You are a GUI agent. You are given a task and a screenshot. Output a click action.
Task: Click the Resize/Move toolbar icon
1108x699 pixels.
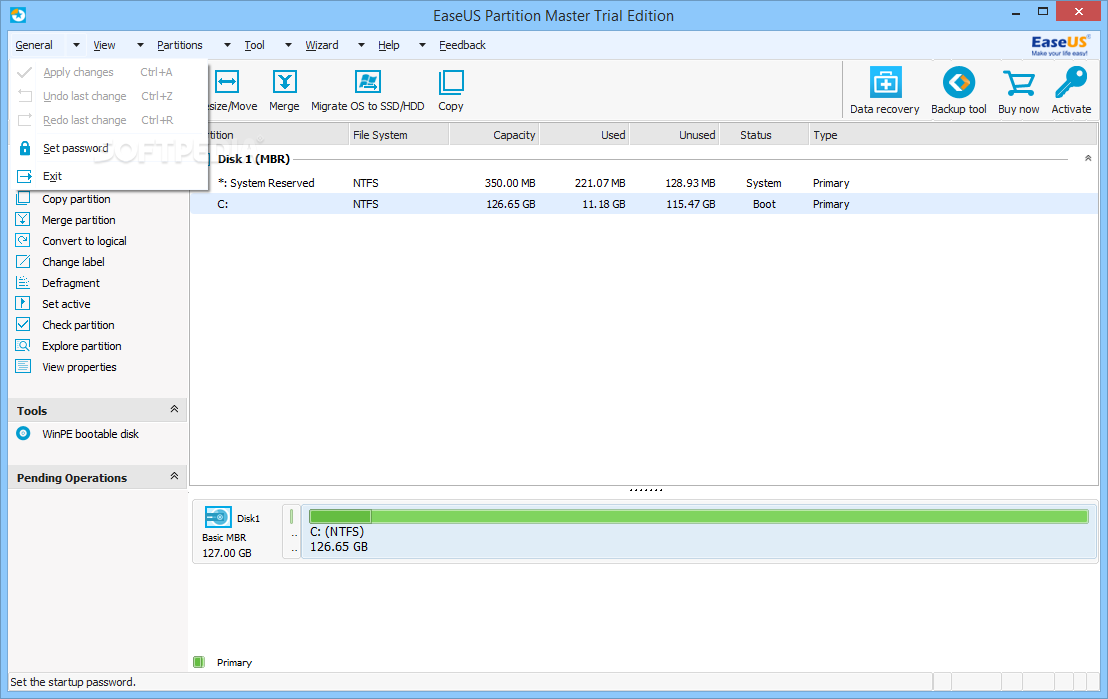pyautogui.click(x=227, y=82)
